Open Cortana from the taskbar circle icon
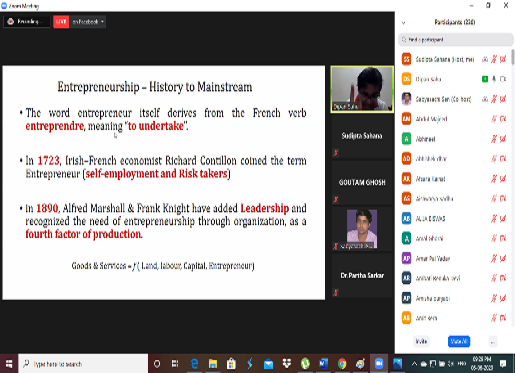Viewport: 515px width, 373px height. (157, 364)
